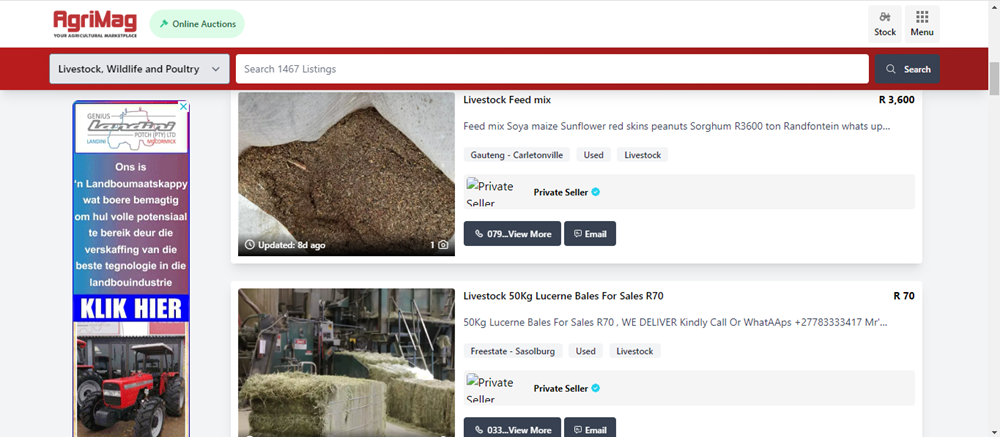
Task: Click Private Seller name on Lucerne listing
Action: [x=561, y=388]
